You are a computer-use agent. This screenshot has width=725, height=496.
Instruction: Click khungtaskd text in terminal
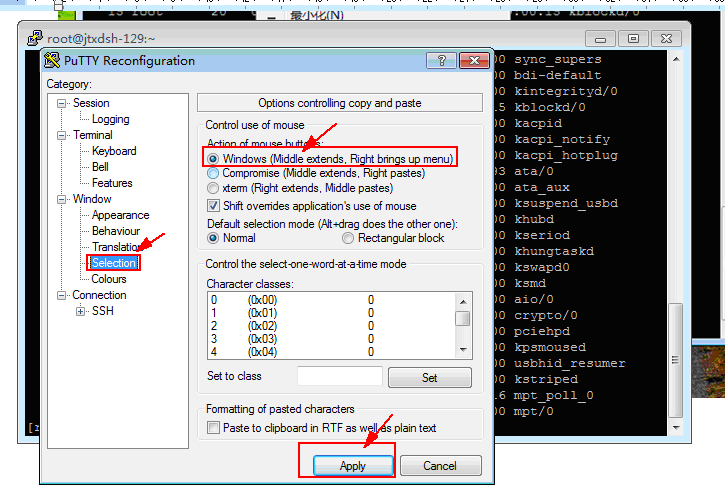pos(554,251)
